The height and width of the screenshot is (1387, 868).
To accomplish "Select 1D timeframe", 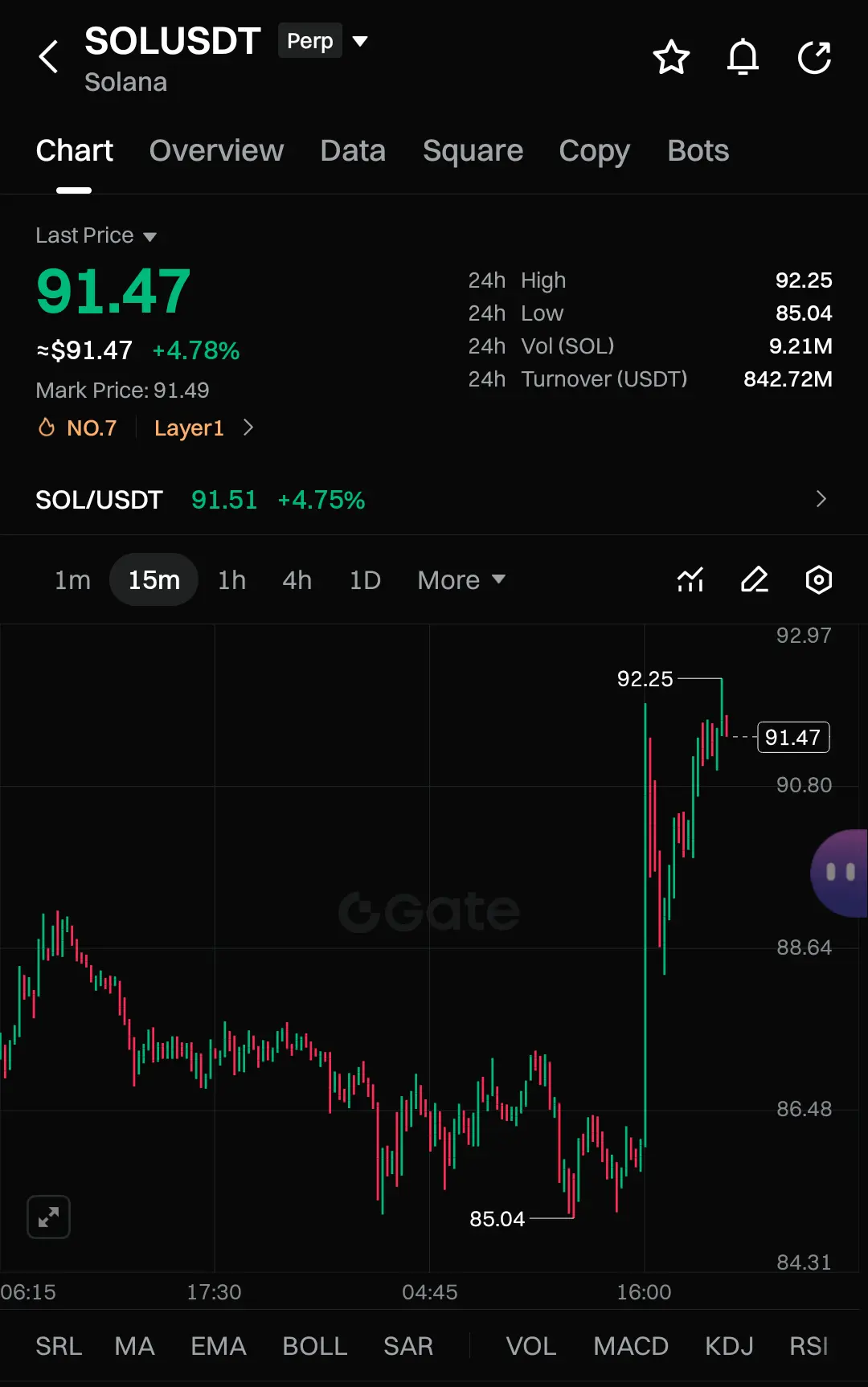I will point(365,579).
